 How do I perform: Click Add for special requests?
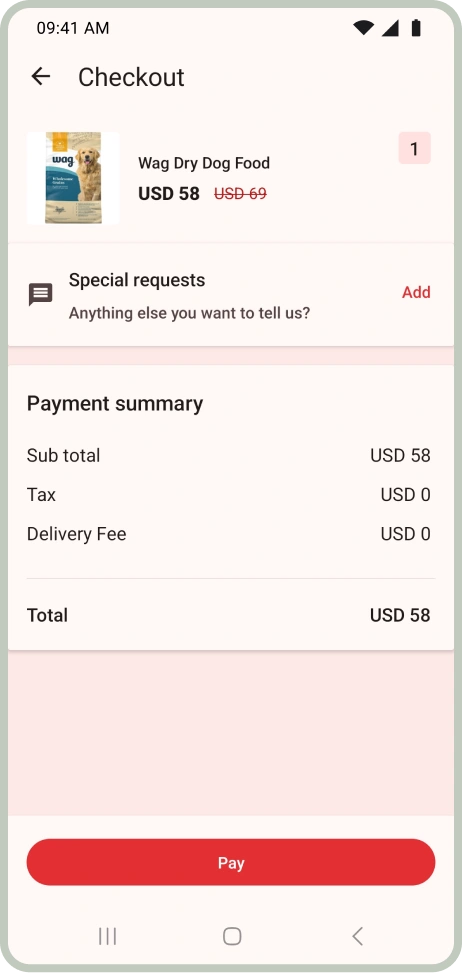click(x=416, y=292)
